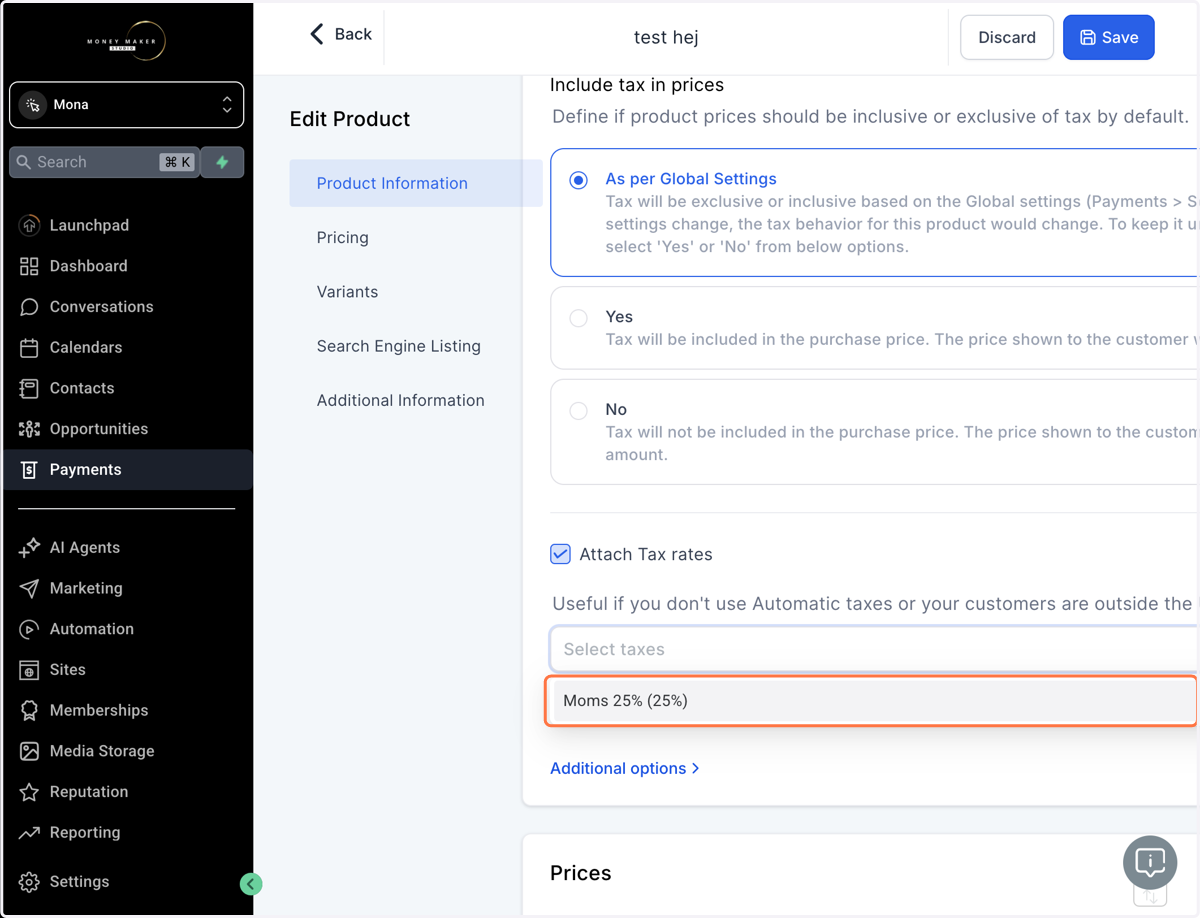Image resolution: width=1200 pixels, height=918 pixels.
Task: Select the 'Yes' tax inclusion radio button
Action: (578, 318)
